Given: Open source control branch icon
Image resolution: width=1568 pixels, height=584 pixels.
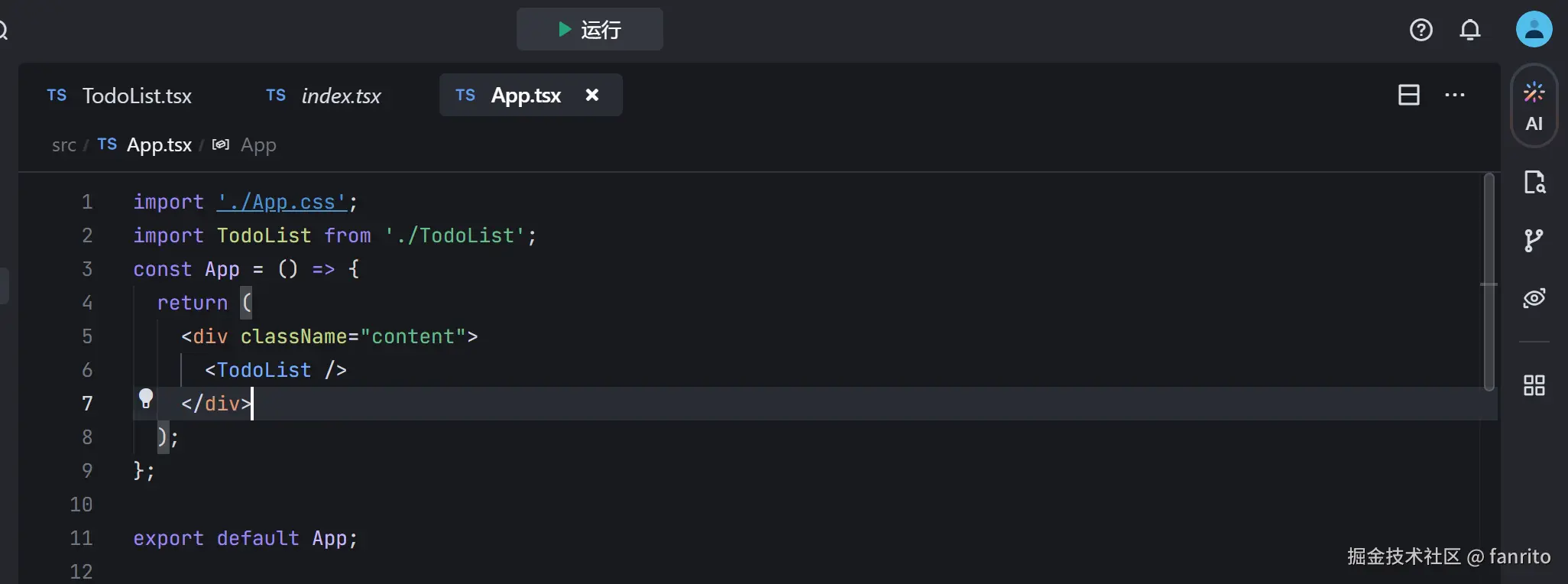Looking at the screenshot, I should [1533, 241].
